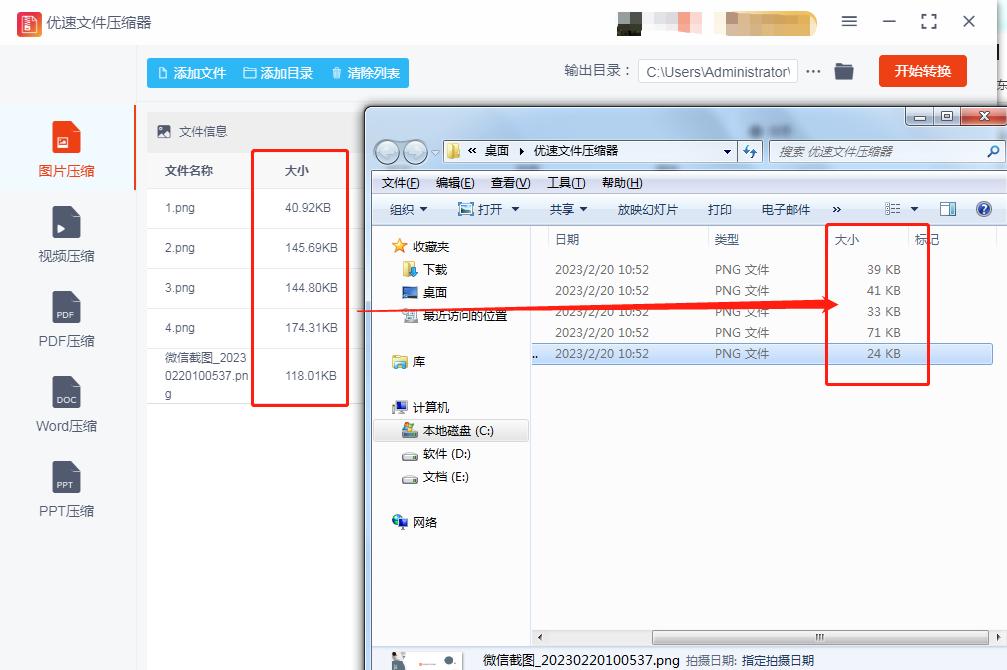Open the 共享 dropdown menu
Viewport: 1007px width, 670px height.
click(x=566, y=210)
